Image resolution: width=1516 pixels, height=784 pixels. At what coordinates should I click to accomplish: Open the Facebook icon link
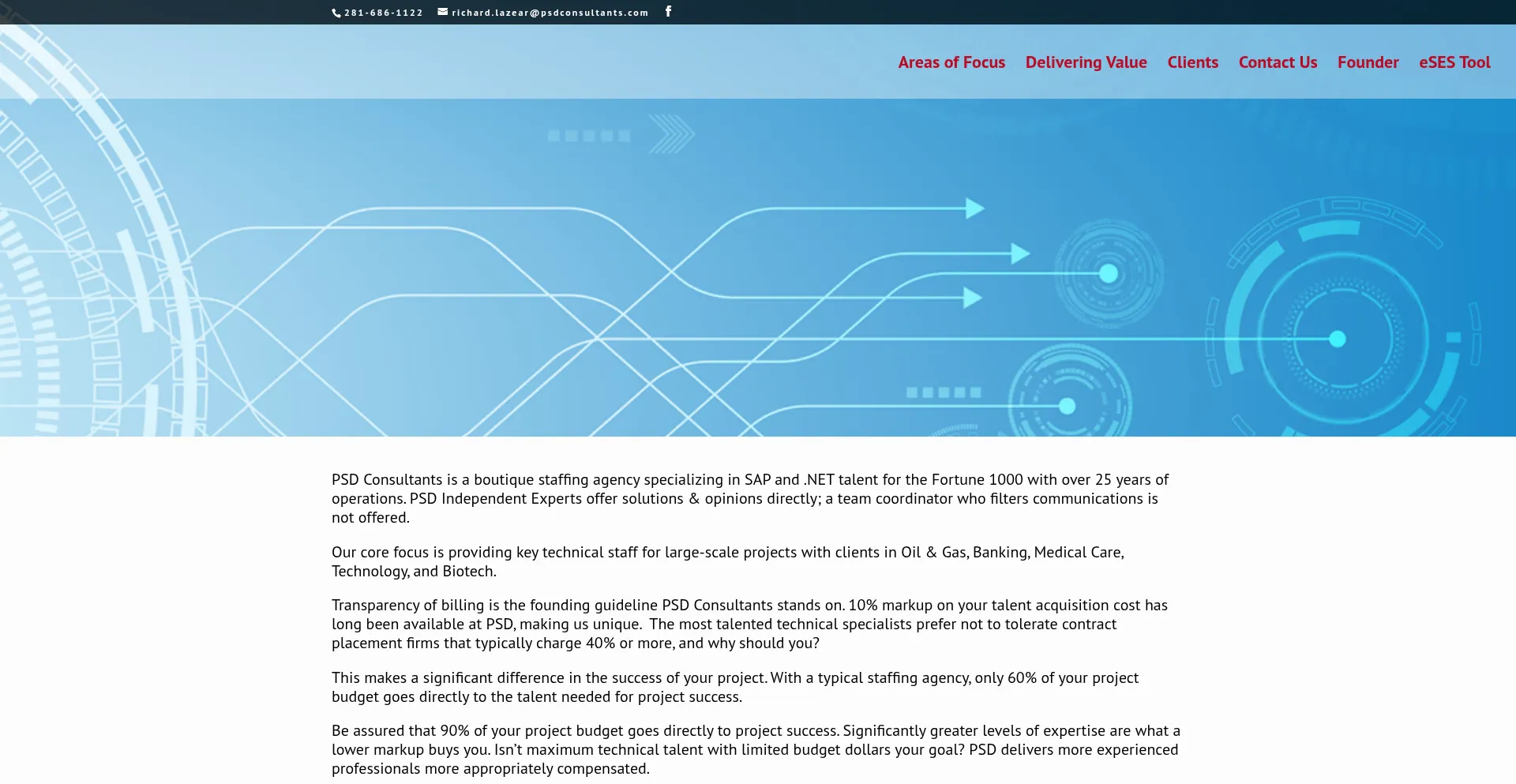tap(668, 11)
